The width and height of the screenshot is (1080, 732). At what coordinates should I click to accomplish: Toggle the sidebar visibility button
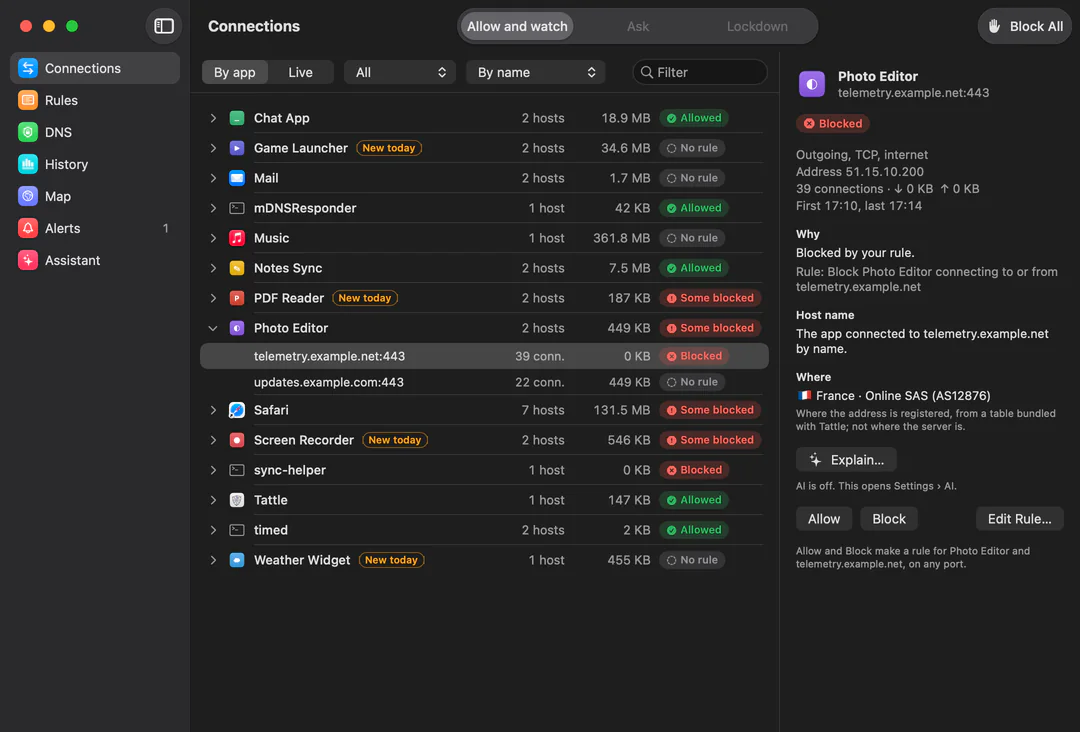pyautogui.click(x=164, y=26)
